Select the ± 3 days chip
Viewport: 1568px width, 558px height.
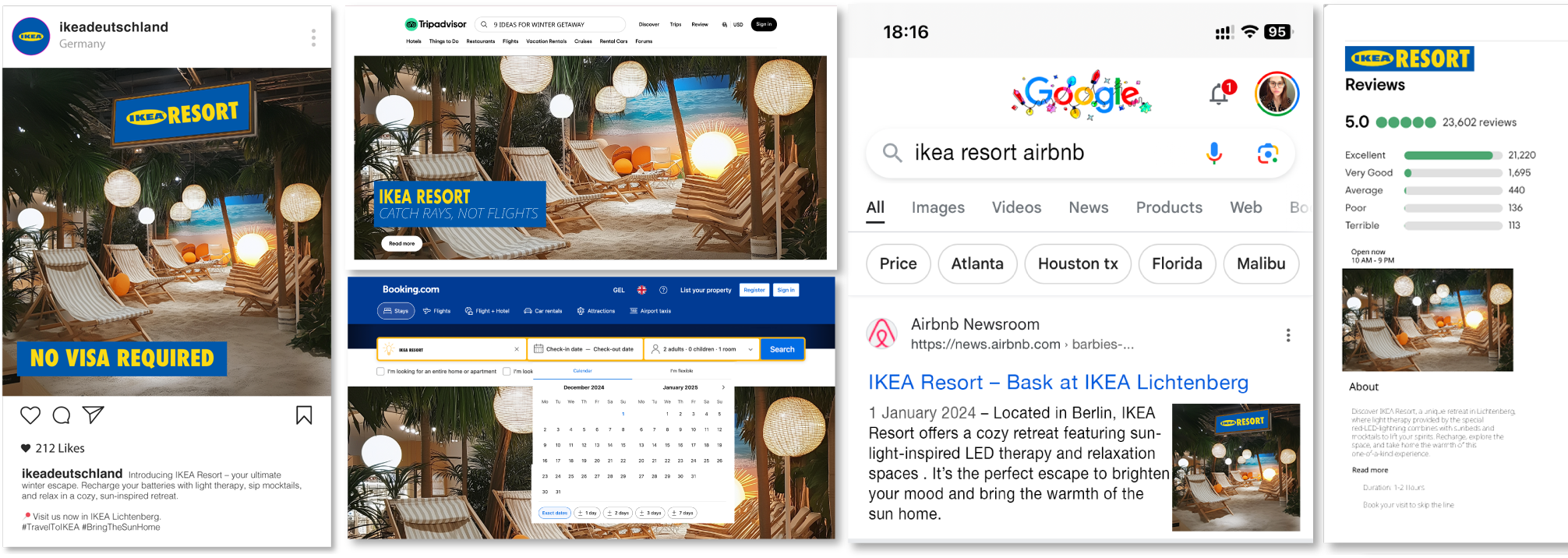650,513
